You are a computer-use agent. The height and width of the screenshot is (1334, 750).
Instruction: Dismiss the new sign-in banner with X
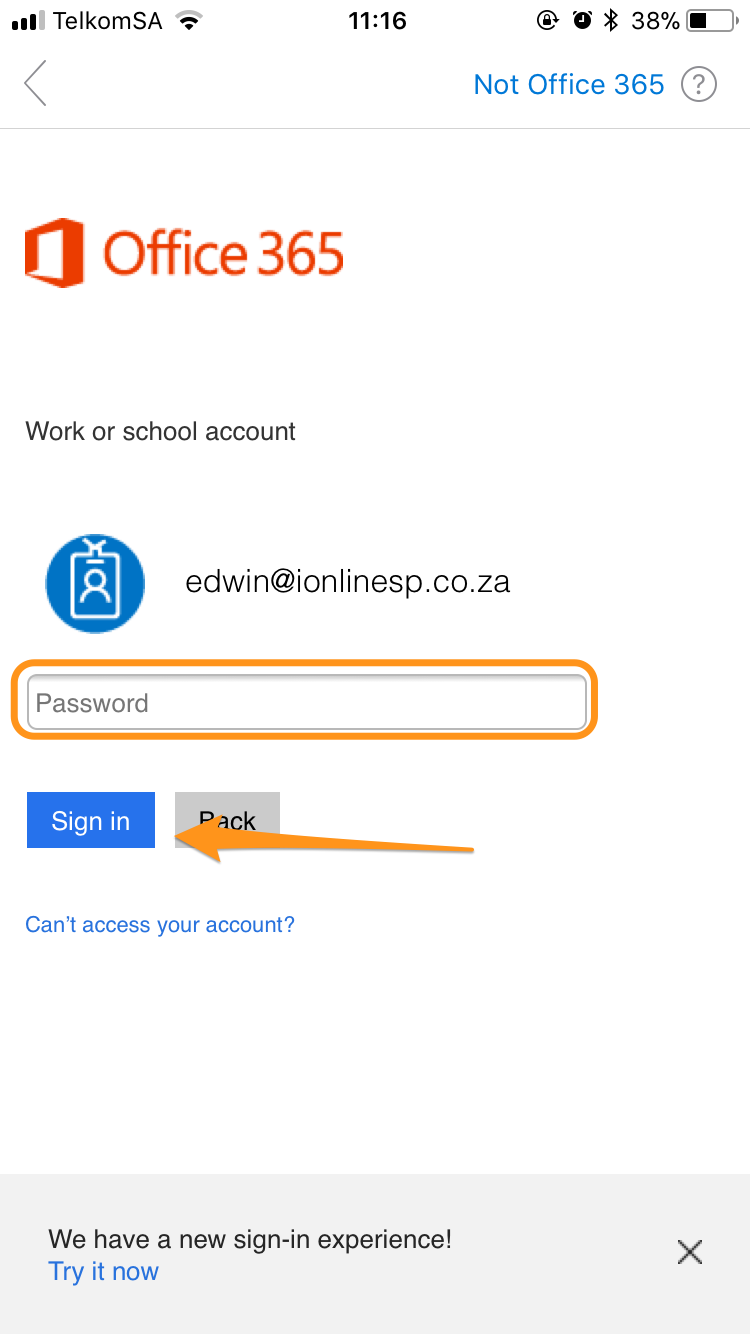pyautogui.click(x=690, y=1252)
